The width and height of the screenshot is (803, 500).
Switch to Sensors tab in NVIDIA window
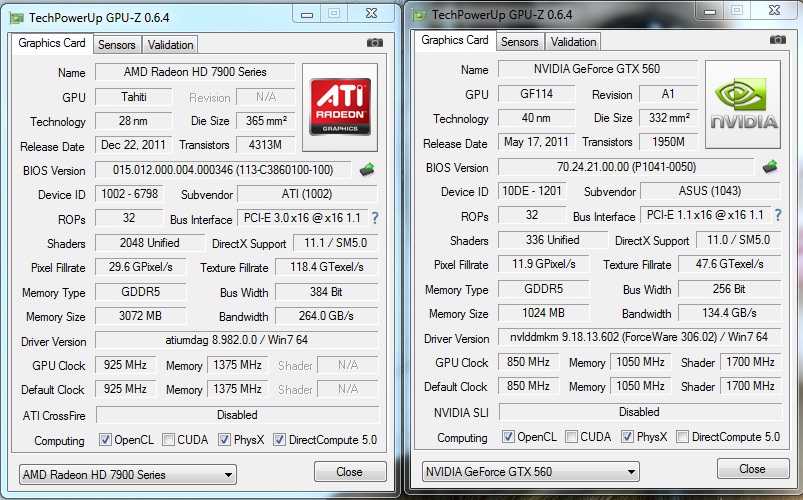(x=520, y=42)
